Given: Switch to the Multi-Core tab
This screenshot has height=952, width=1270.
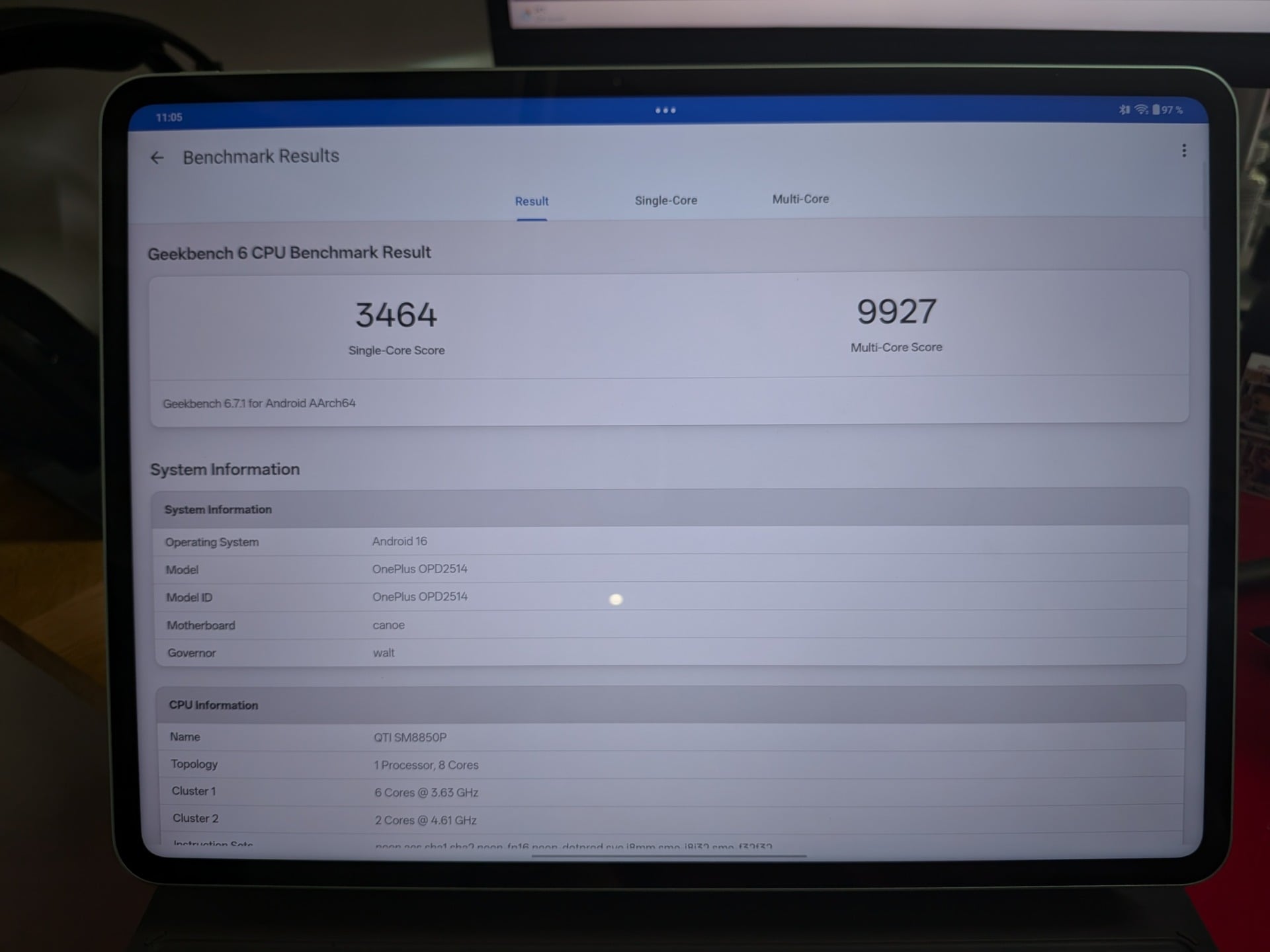Looking at the screenshot, I should coord(800,199).
